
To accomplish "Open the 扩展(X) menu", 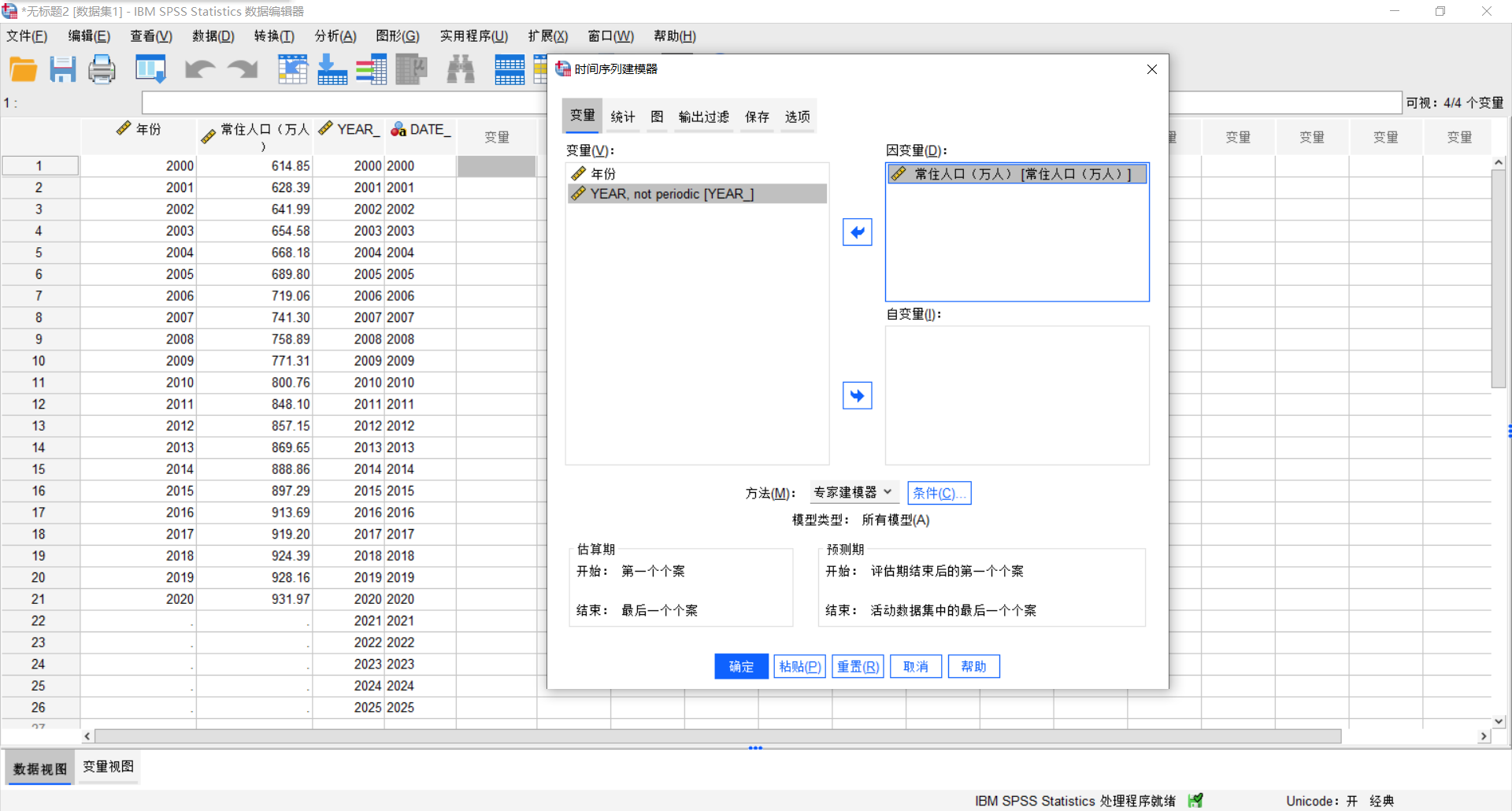I will point(548,36).
